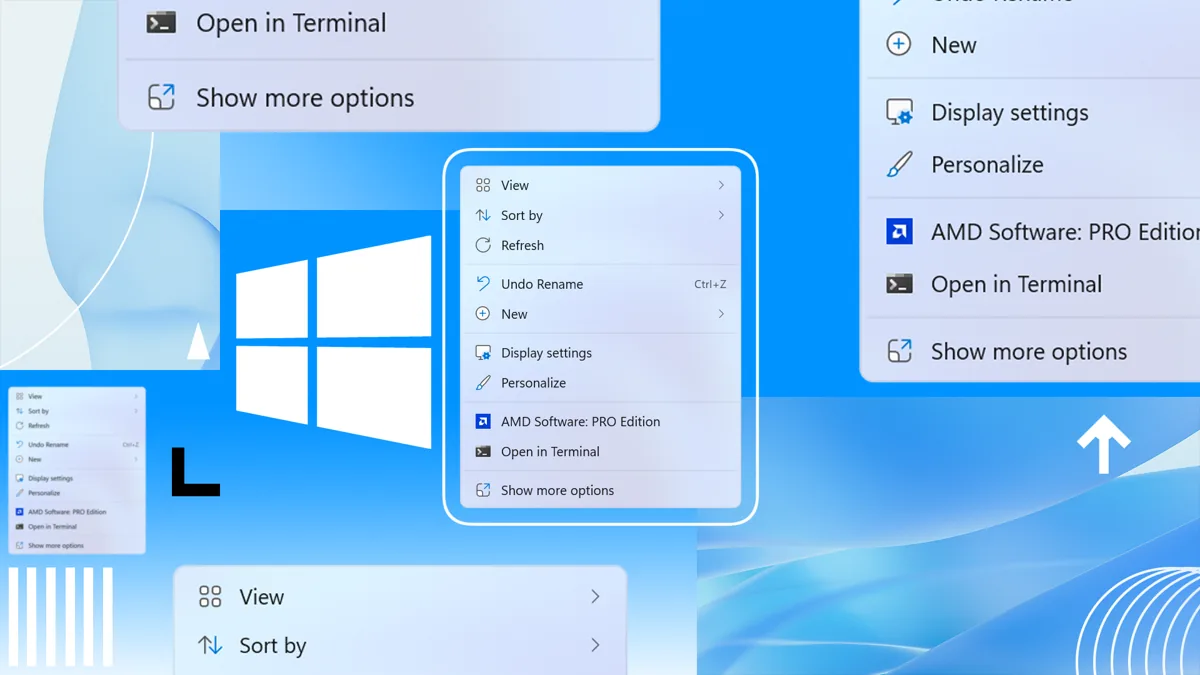Screen dimensions: 1200x675
Task: Click the large New plus icon in the top-right crop
Action: [899, 45]
